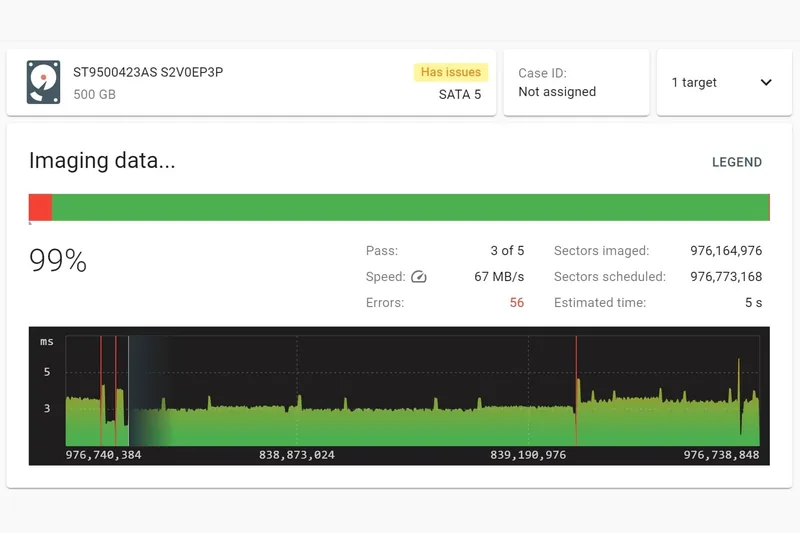This screenshot has width=800, height=533.
Task: Click the red segment of the progress bar
Action: [40, 207]
